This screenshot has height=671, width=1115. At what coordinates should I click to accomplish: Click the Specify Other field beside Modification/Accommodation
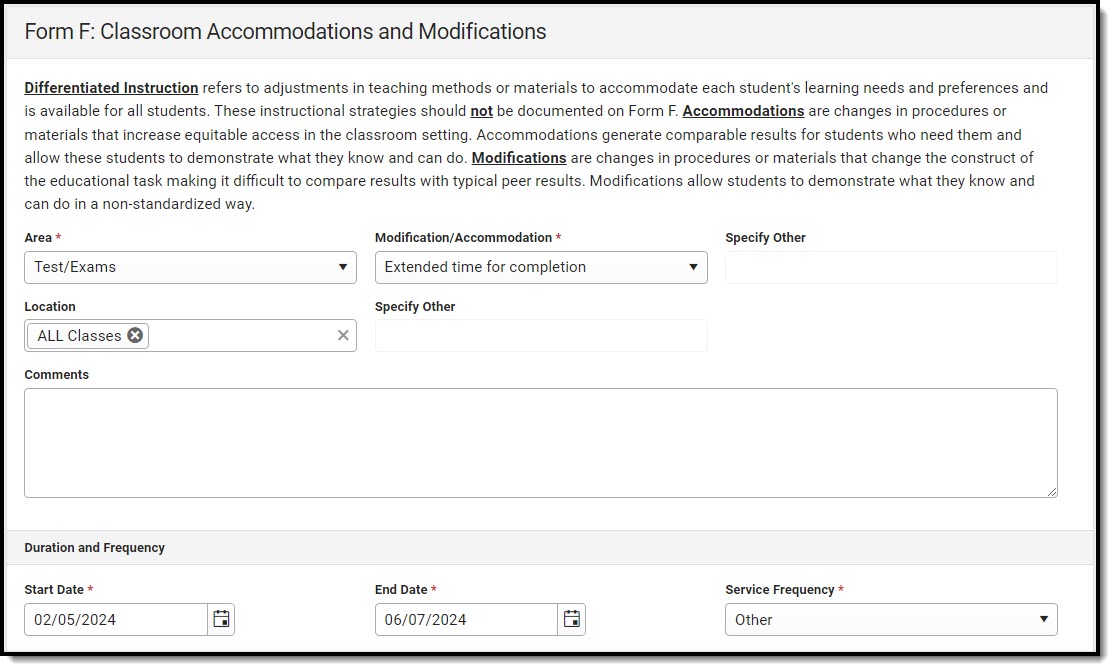click(x=890, y=267)
